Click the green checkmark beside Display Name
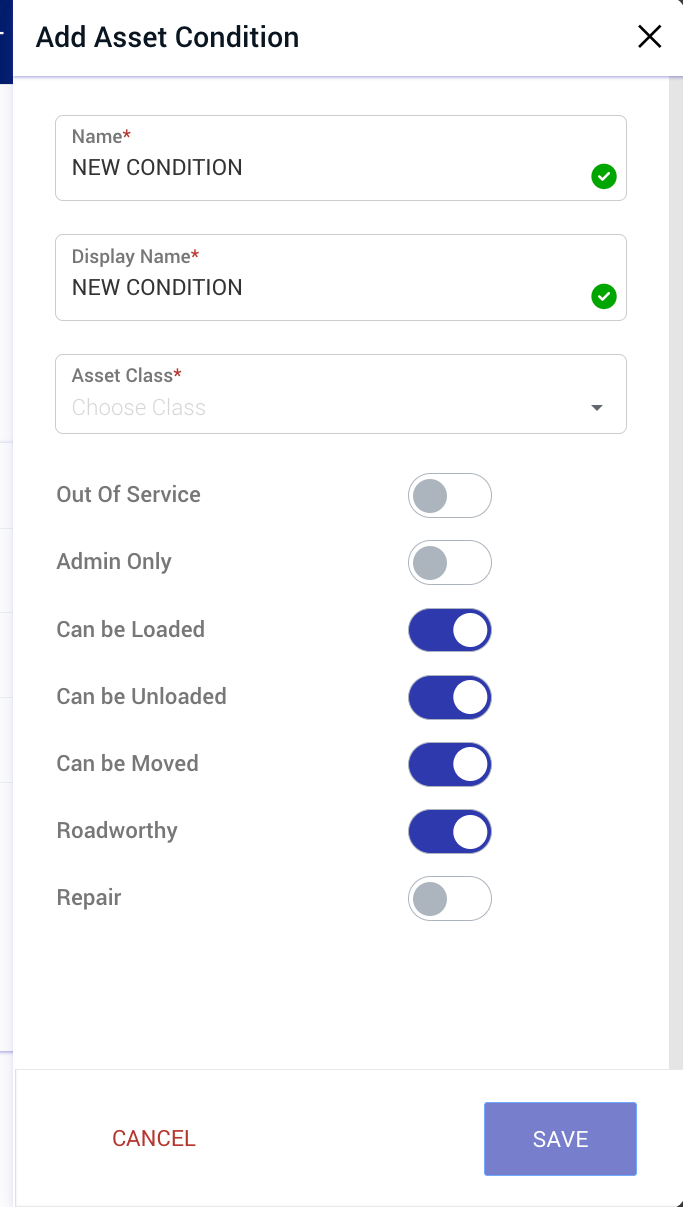 (604, 297)
